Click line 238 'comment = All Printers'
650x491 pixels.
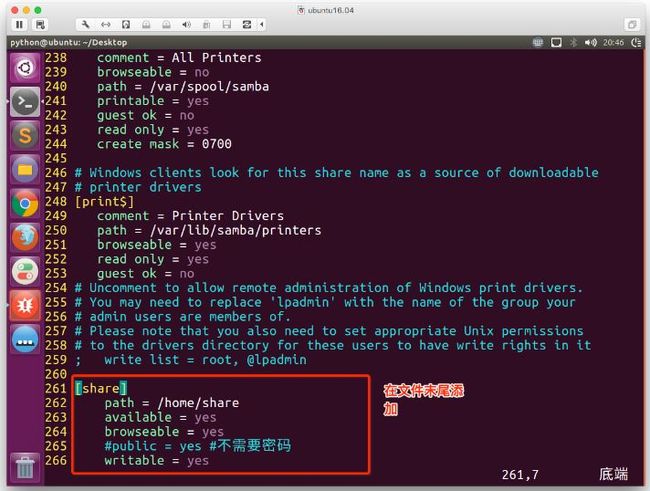179,58
